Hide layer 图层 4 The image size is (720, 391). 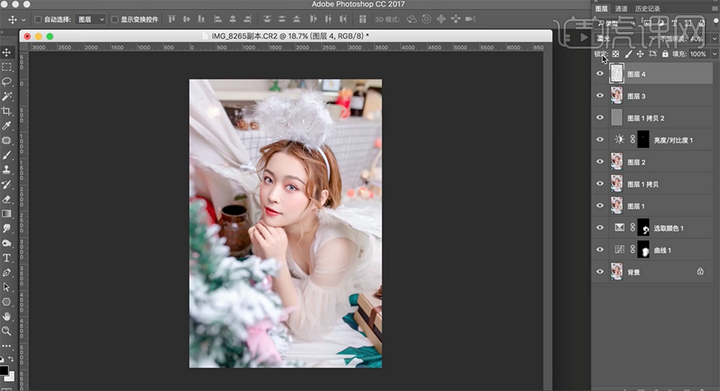600,74
